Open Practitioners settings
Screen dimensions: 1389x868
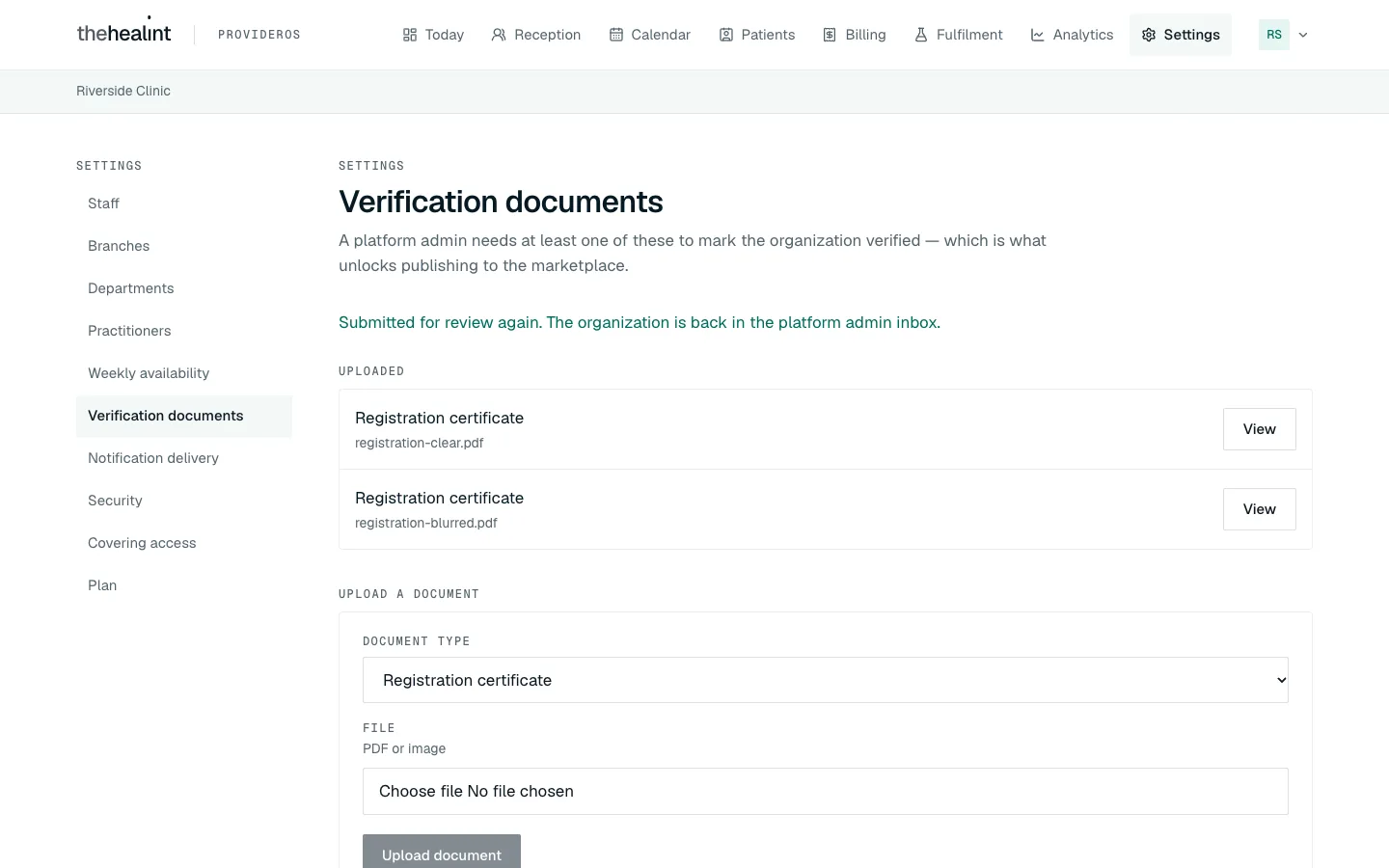[x=184, y=331]
